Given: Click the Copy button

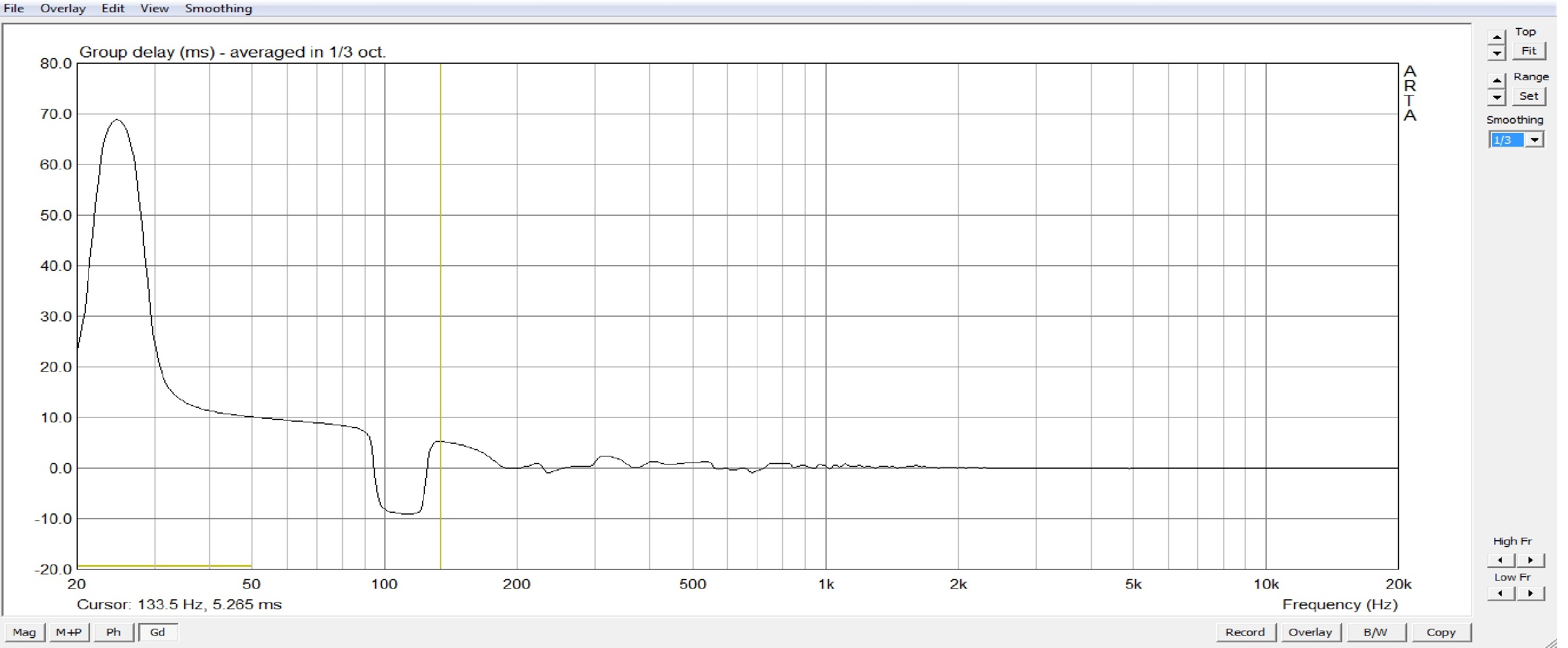Looking at the screenshot, I should coord(1441,632).
